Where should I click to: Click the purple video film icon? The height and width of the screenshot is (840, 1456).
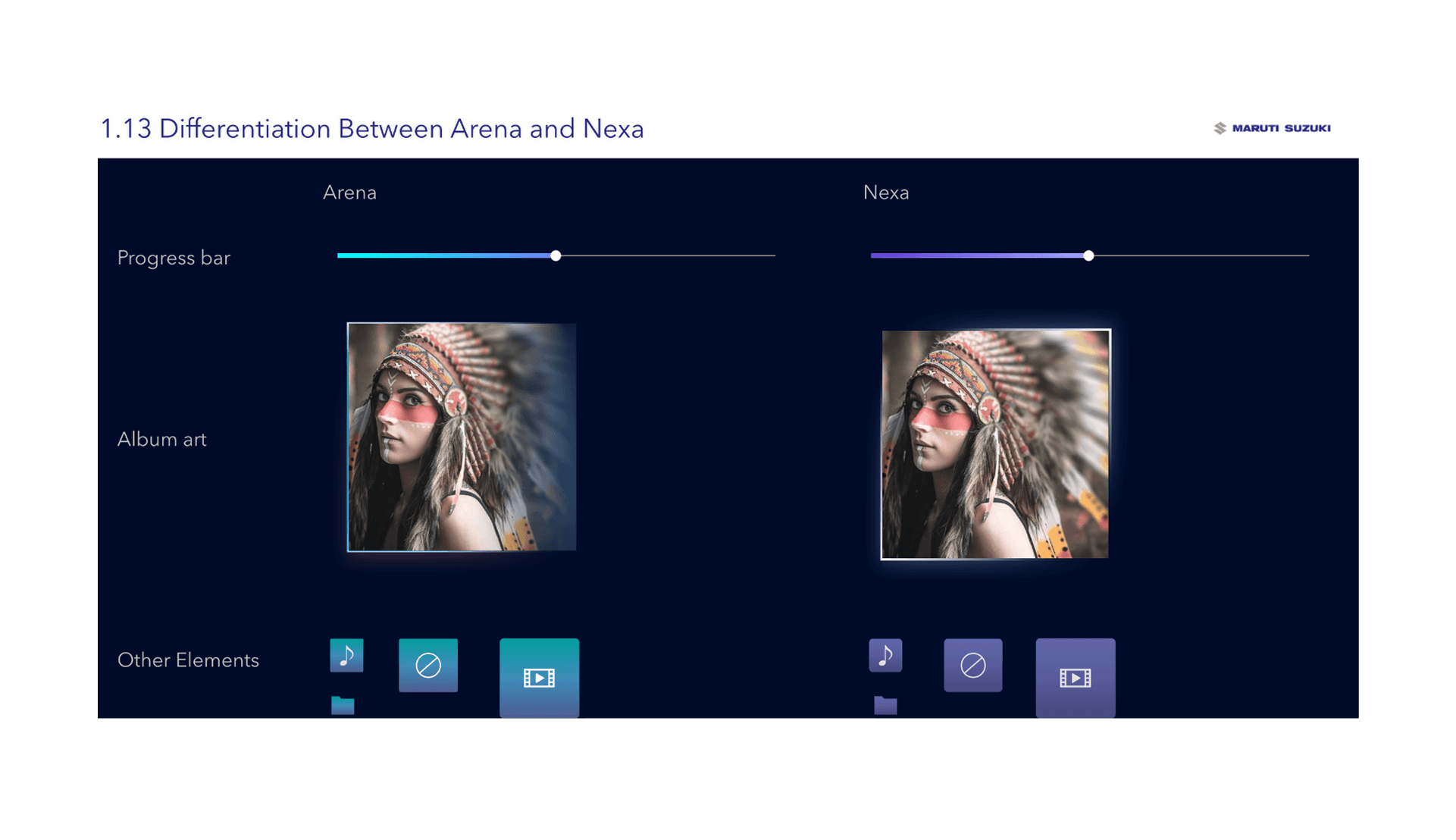point(1075,677)
